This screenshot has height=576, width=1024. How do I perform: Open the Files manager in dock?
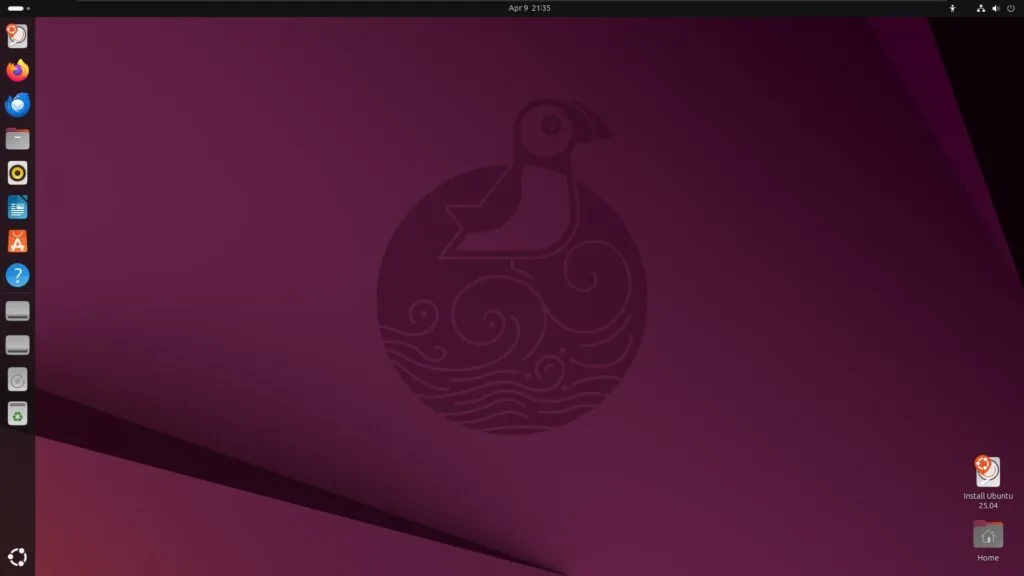click(18, 139)
